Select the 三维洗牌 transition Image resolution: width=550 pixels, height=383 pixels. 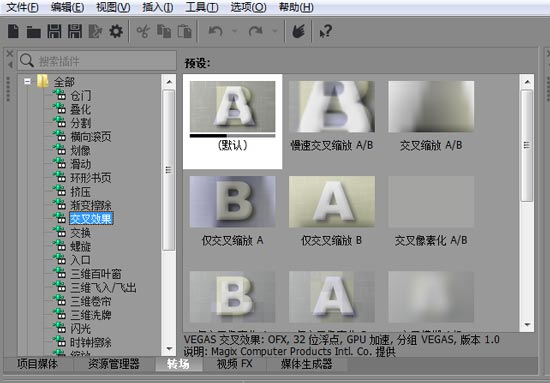(90, 315)
